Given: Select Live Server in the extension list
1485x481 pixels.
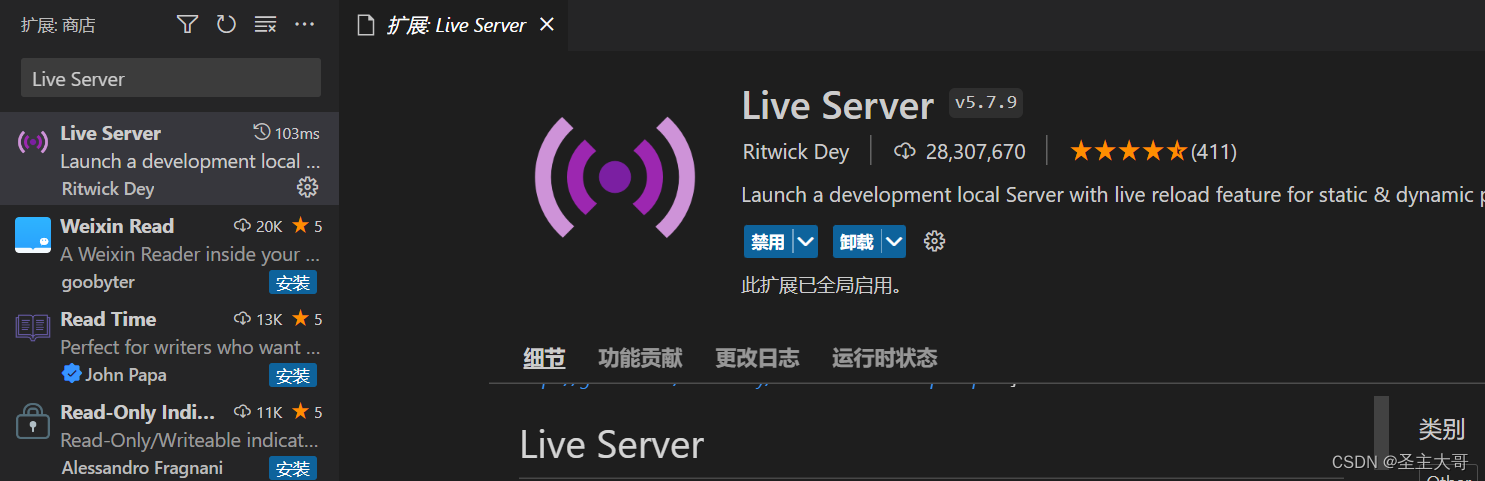Looking at the screenshot, I should pyautogui.click(x=169, y=158).
